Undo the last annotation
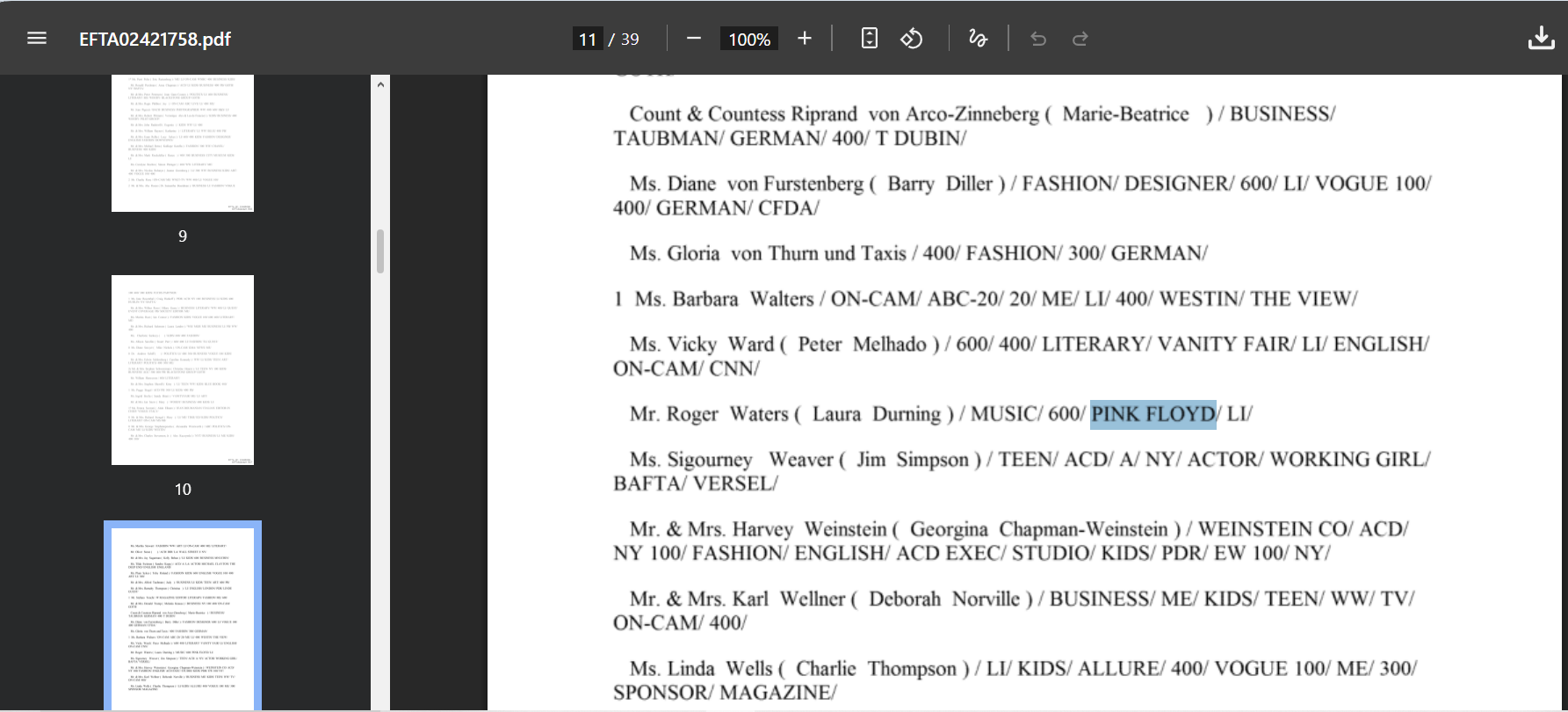 [x=1038, y=39]
